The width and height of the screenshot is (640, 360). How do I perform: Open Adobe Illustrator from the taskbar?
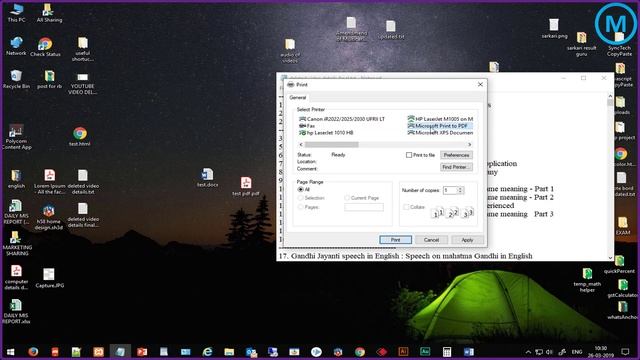pos(403,352)
